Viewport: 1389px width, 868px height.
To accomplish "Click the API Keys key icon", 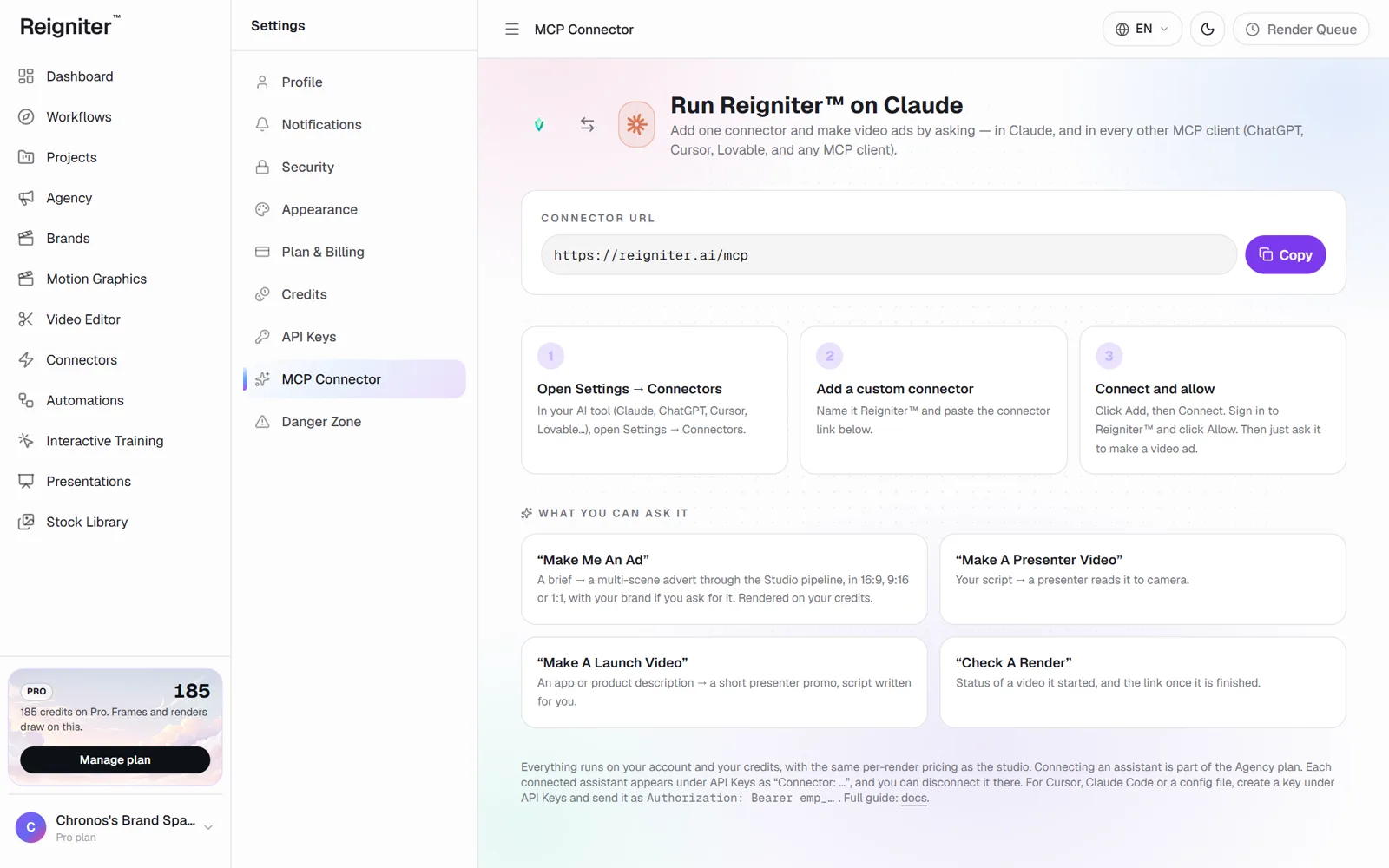I will [262, 337].
